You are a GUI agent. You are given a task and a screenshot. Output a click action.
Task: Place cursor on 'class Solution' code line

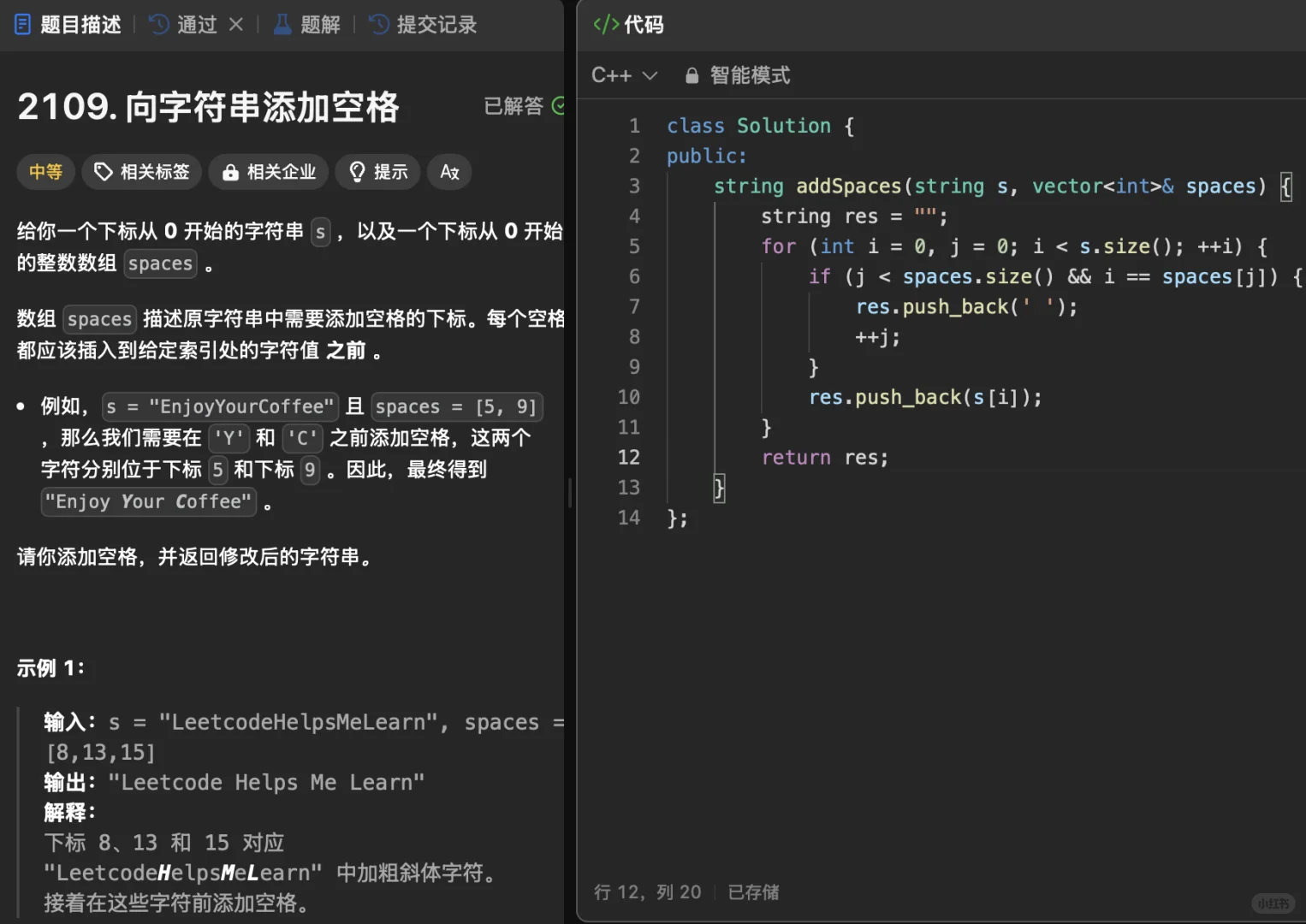760,126
